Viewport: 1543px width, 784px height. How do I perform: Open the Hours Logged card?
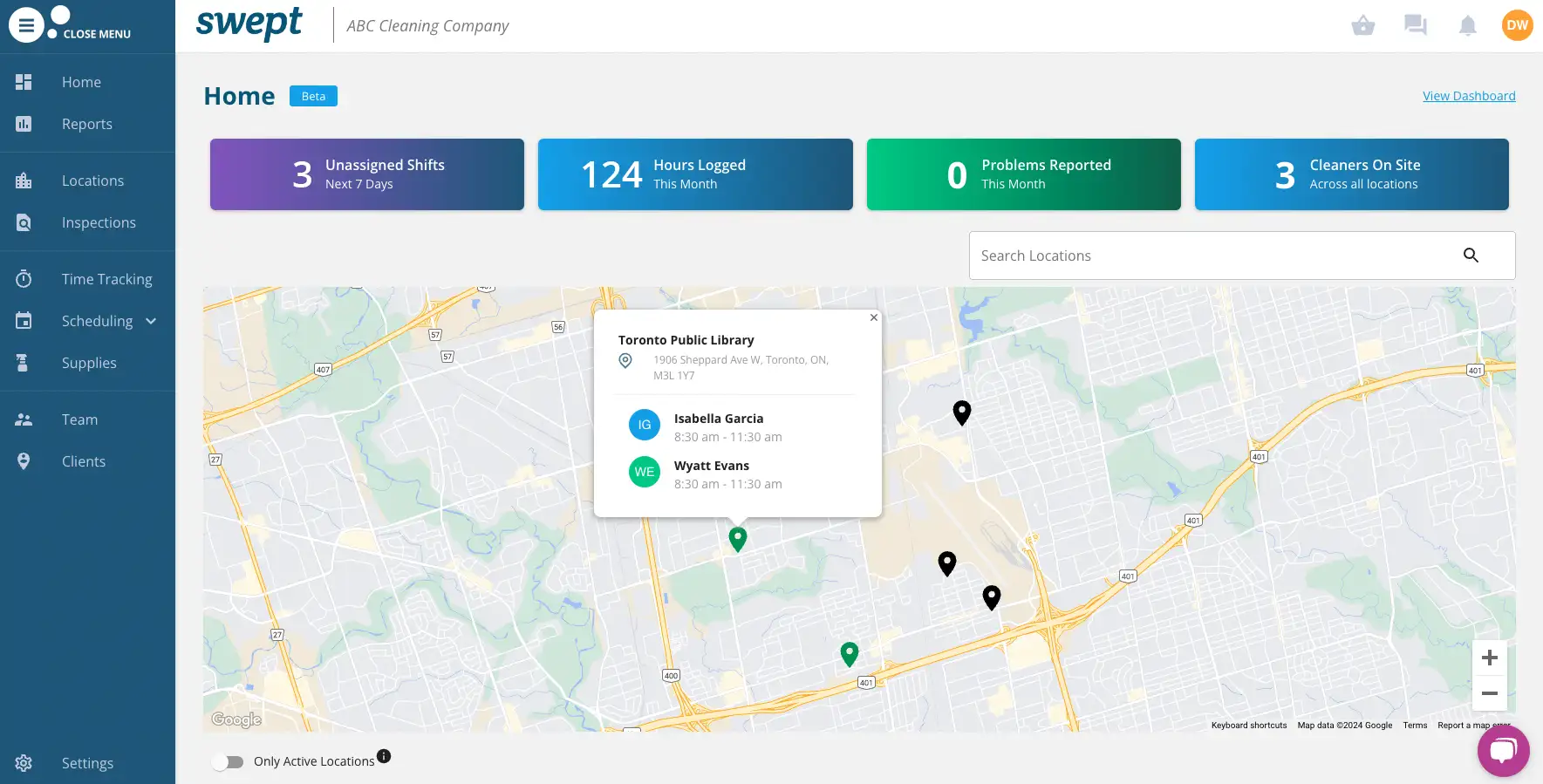click(695, 174)
